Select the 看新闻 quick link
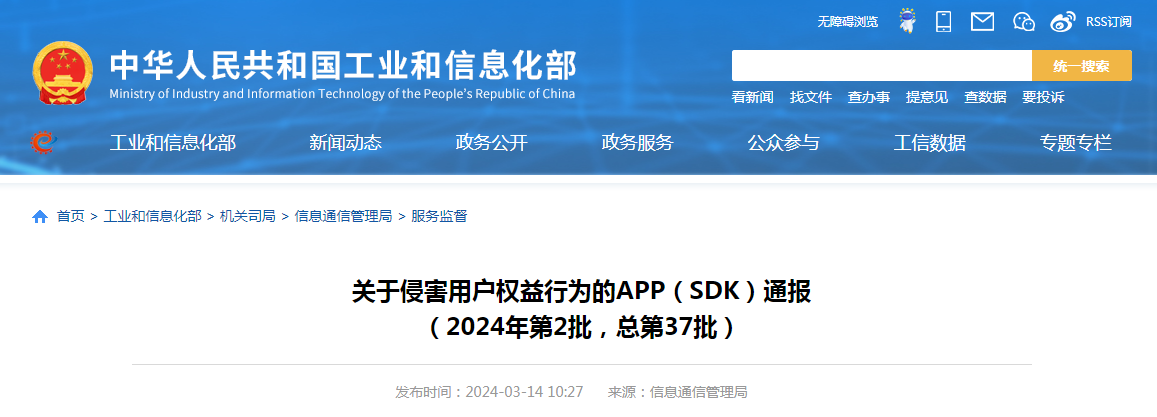Image resolution: width=1157 pixels, height=417 pixels. click(753, 97)
